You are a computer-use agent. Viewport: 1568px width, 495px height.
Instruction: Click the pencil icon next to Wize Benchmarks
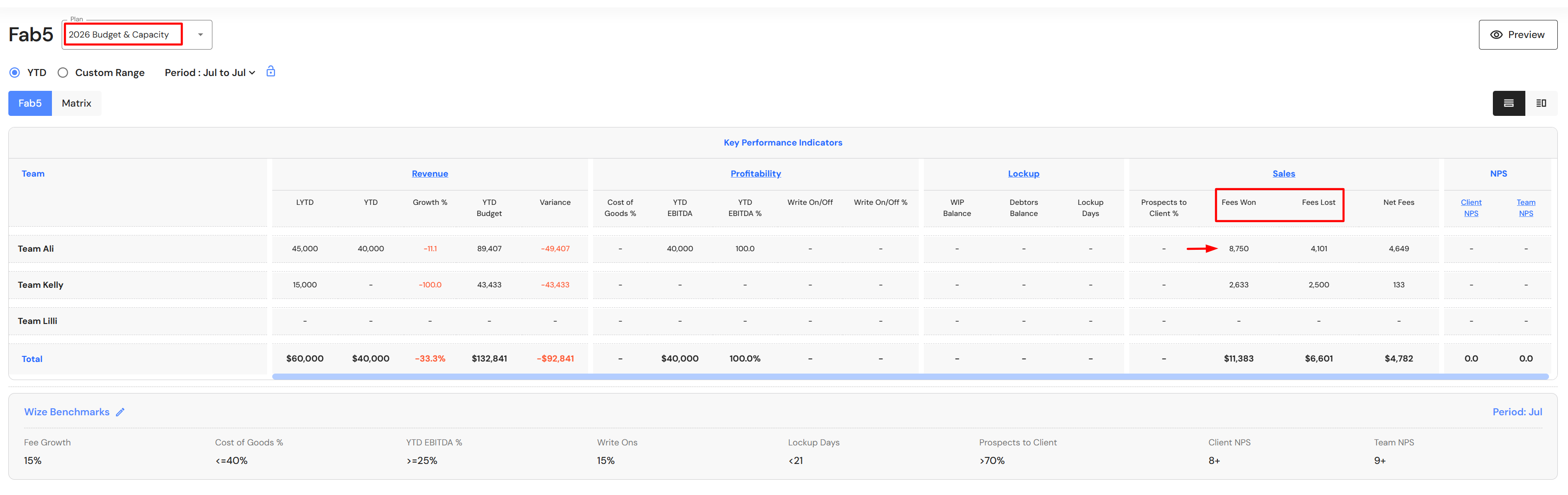click(121, 412)
